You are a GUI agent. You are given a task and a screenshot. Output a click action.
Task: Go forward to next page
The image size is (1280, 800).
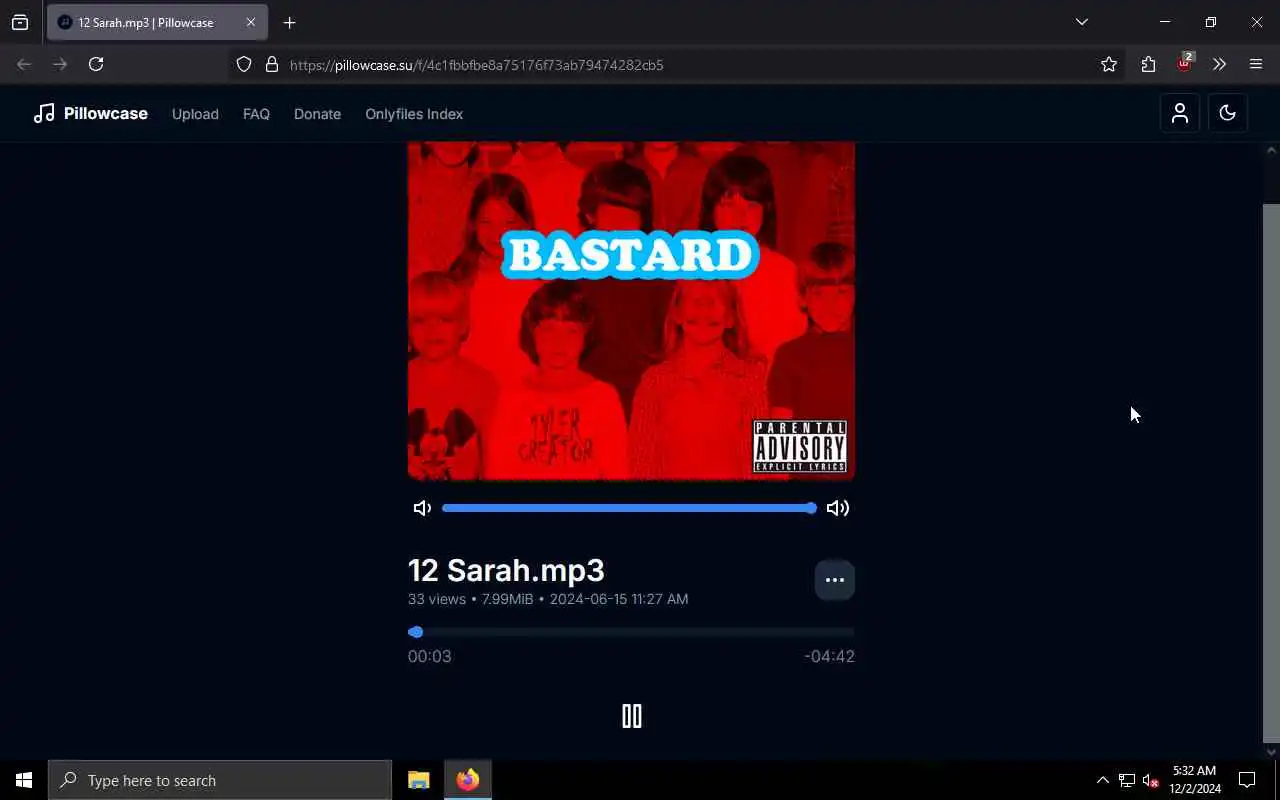(60, 64)
